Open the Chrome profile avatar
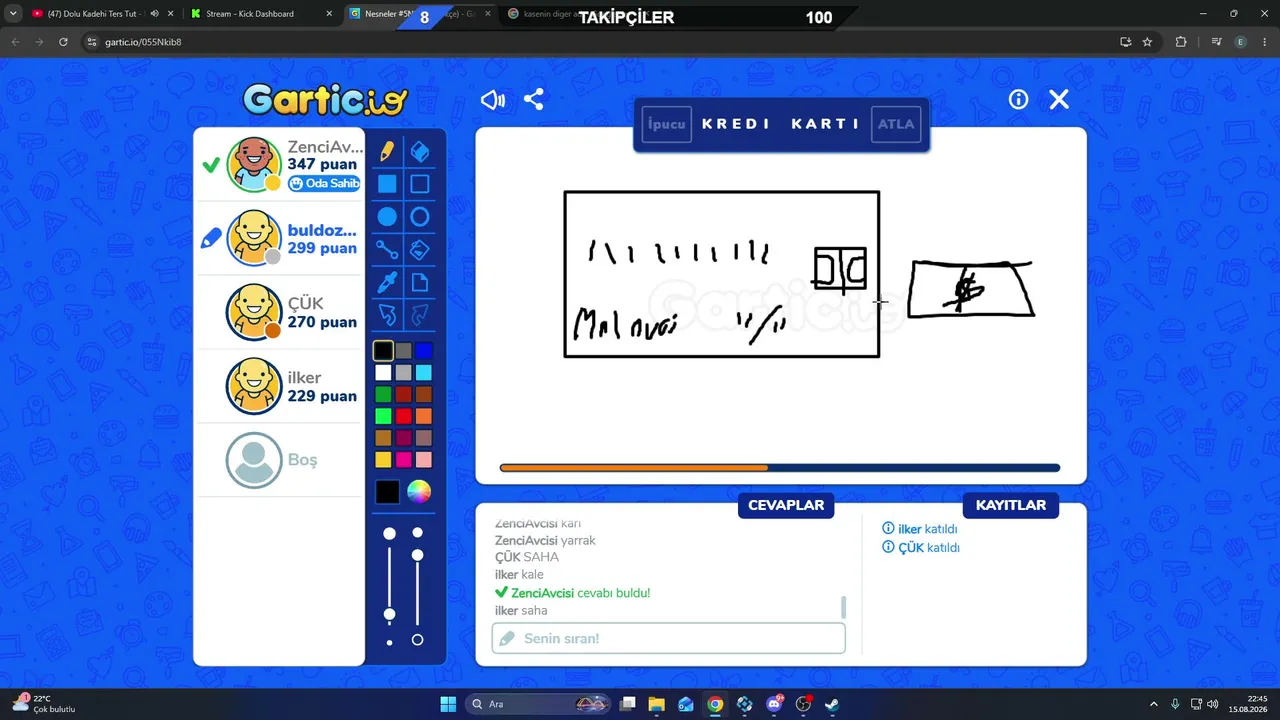The width and height of the screenshot is (1280, 720). click(x=1241, y=42)
